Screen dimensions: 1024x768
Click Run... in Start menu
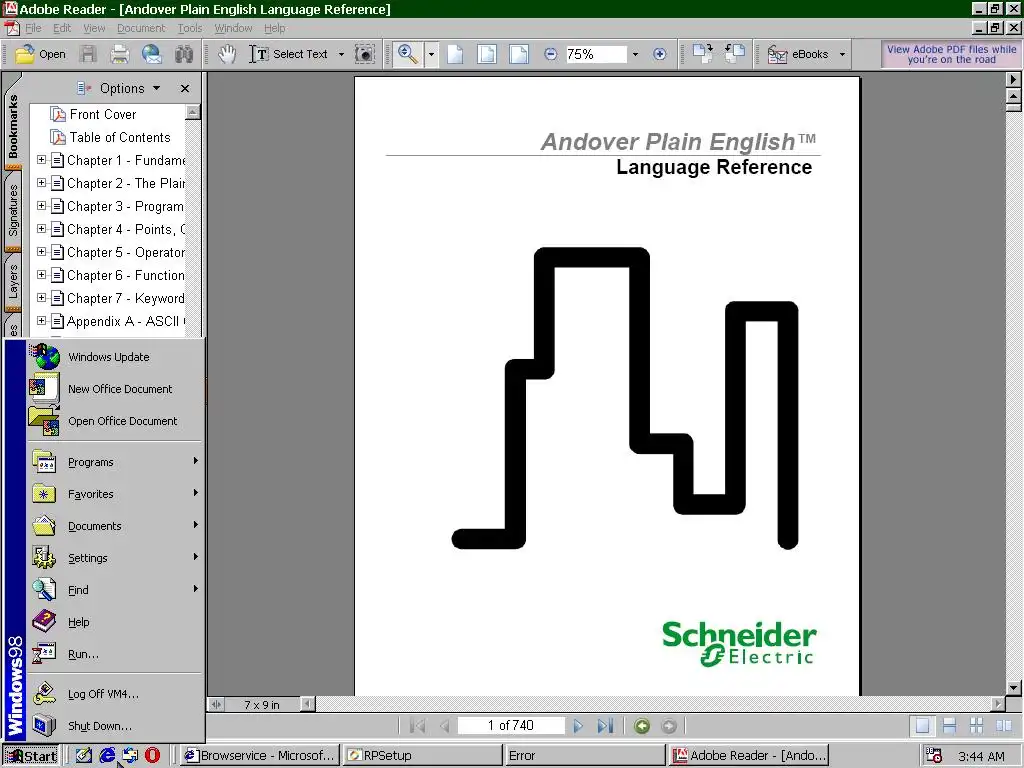pos(115,654)
